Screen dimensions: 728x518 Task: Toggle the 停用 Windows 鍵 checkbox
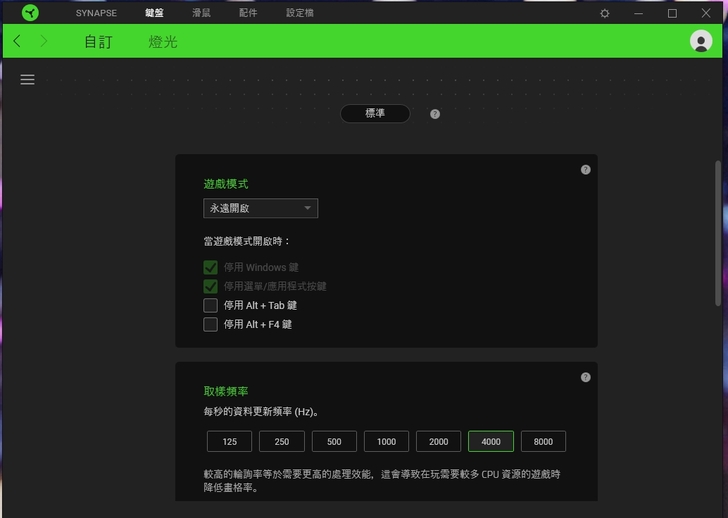pos(210,267)
